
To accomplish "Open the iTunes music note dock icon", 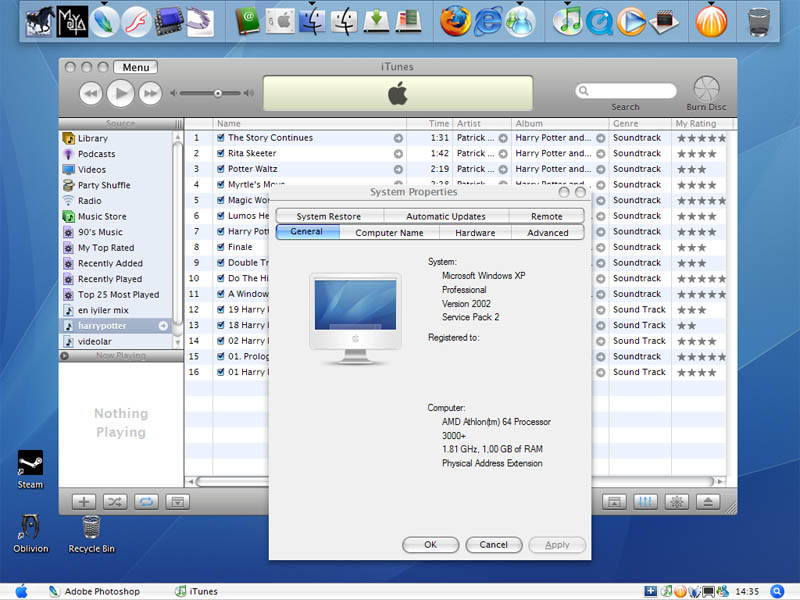I will [x=568, y=21].
